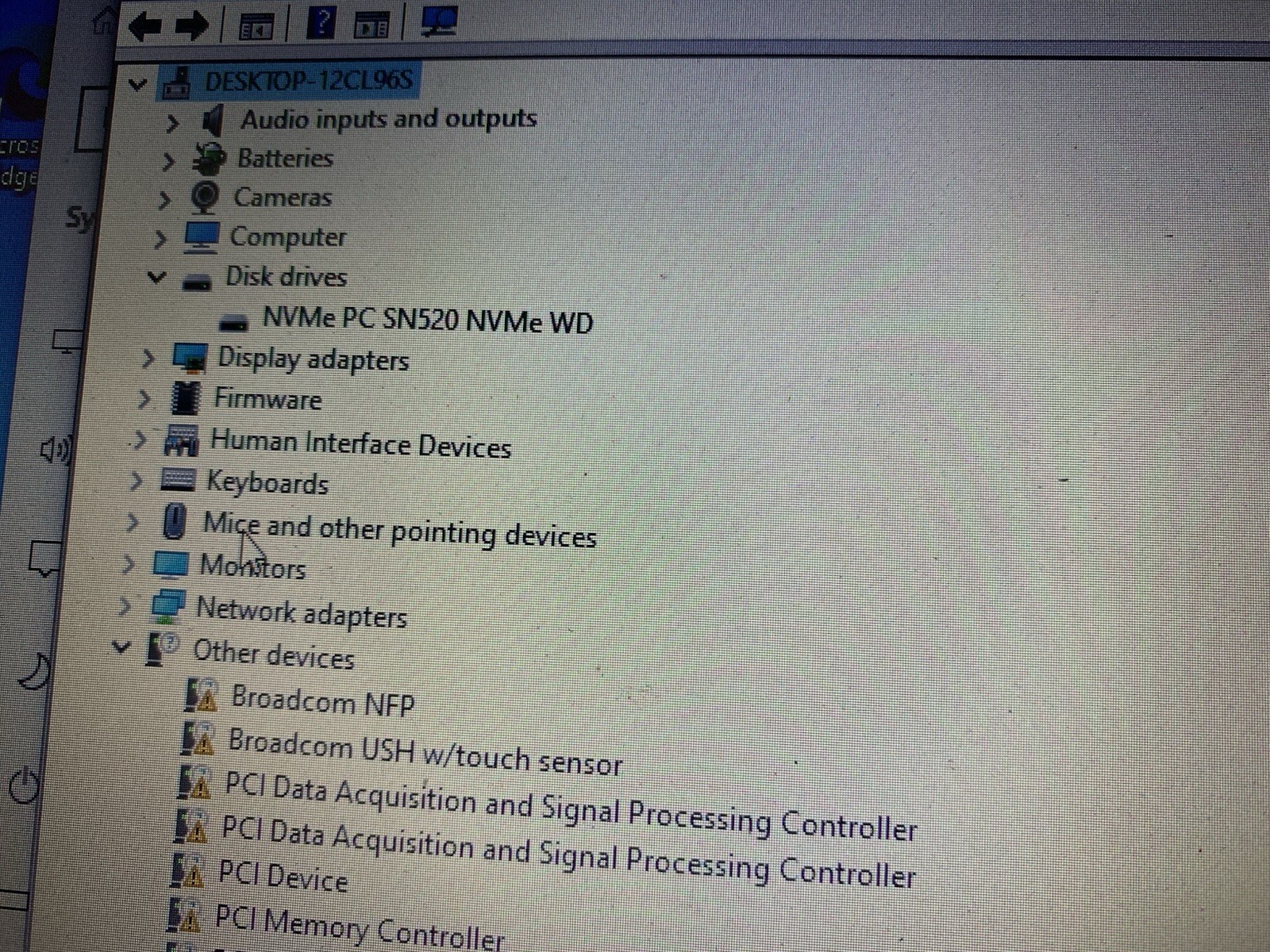Expand the Cameras category
Viewport: 1270px width, 952px height.
164,200
